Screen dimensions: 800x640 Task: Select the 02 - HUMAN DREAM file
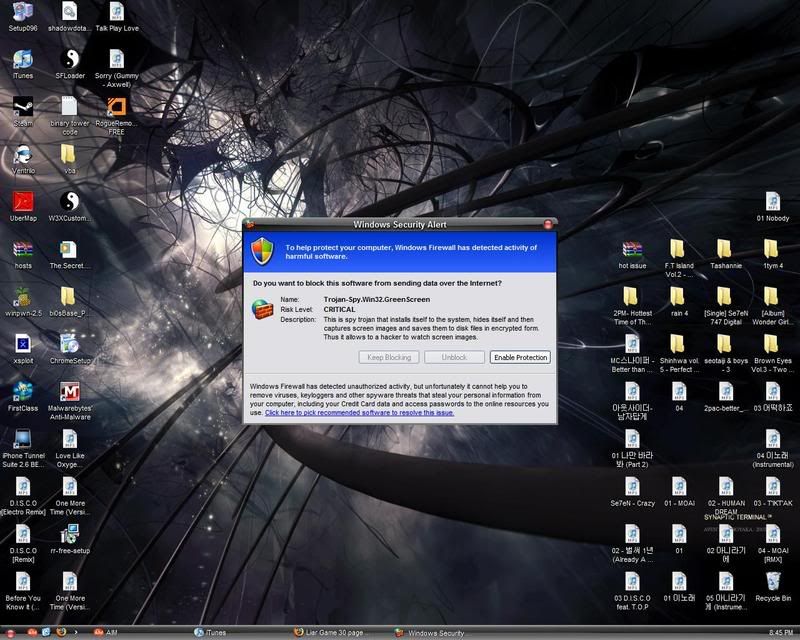(x=726, y=487)
